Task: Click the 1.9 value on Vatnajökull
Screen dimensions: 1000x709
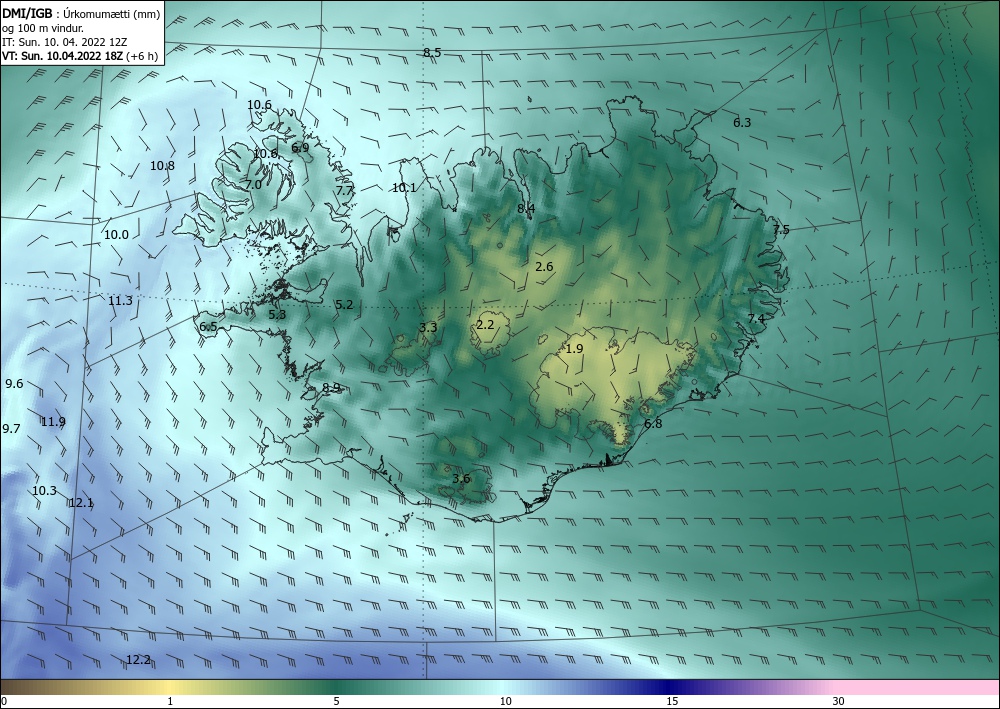Action: coord(575,349)
